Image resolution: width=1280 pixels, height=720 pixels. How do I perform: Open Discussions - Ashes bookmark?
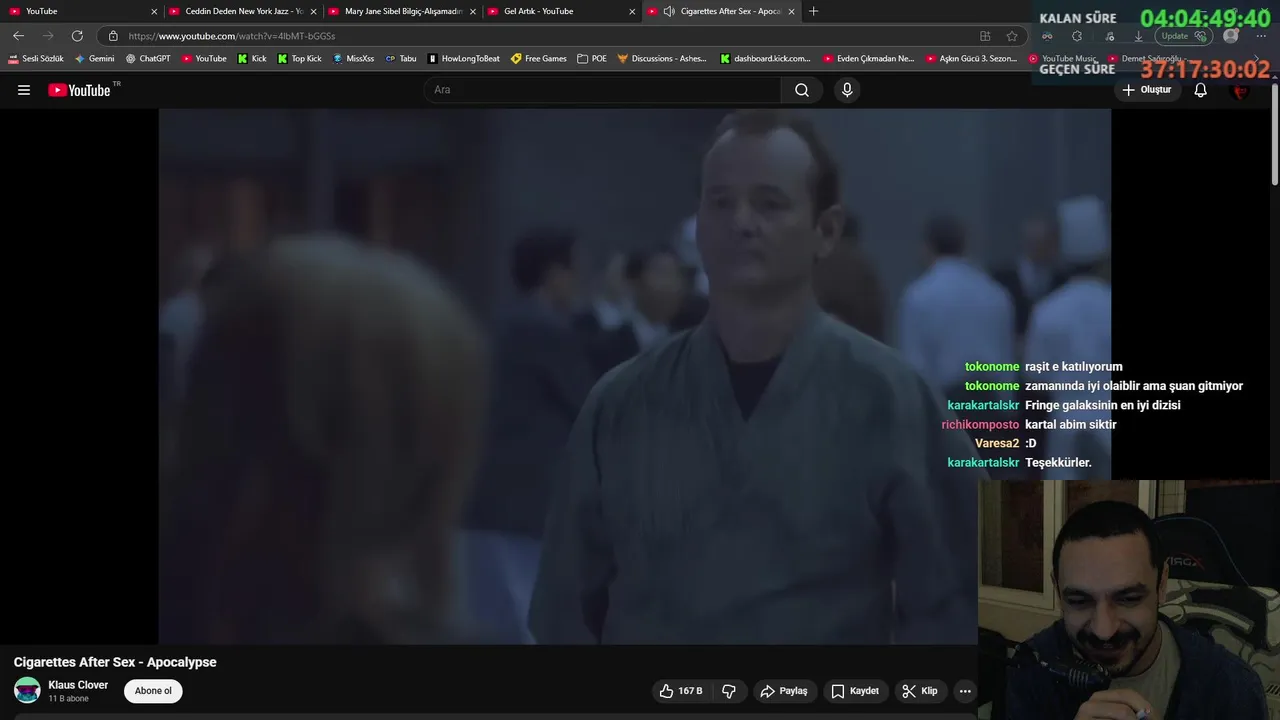point(662,59)
